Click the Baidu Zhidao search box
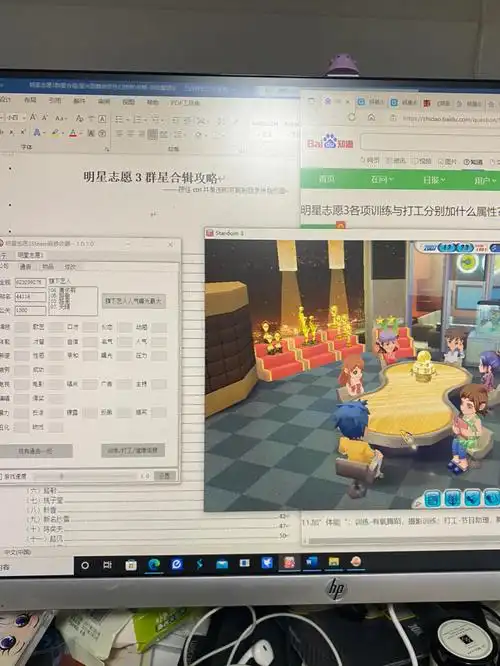The height and width of the screenshot is (666, 500). coord(430,142)
